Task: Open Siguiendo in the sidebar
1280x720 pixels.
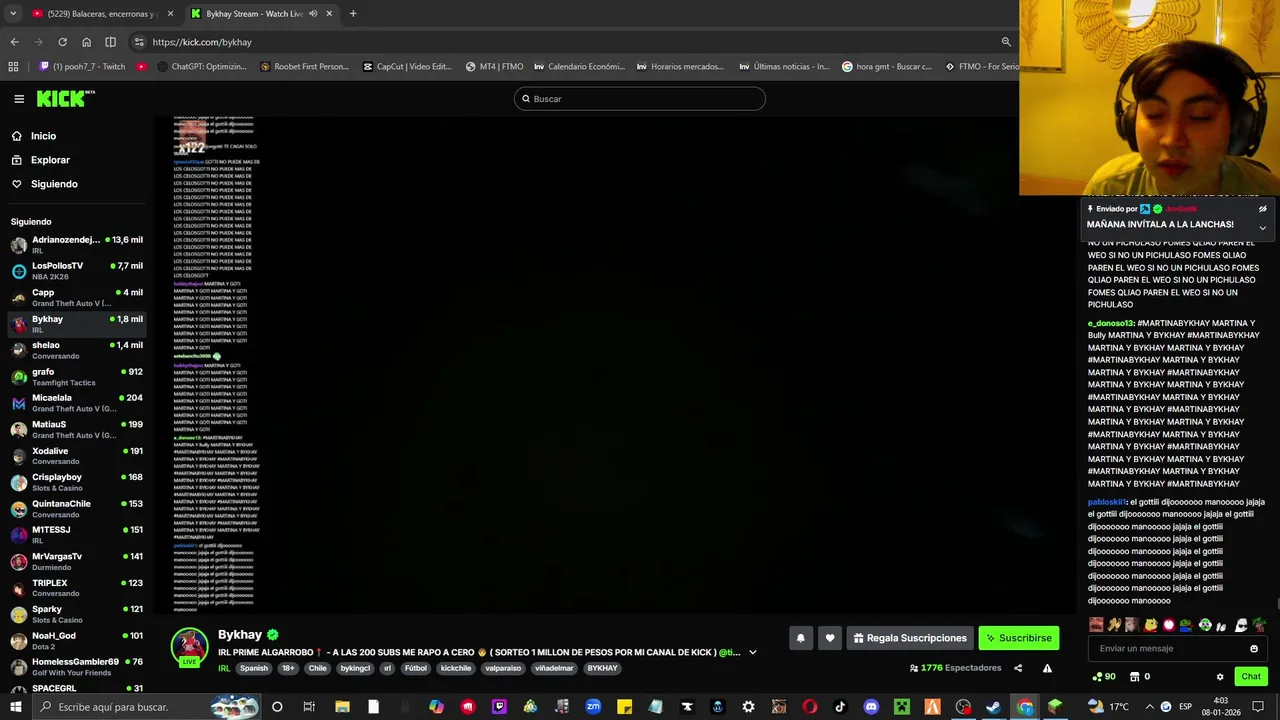Action: tap(45, 184)
